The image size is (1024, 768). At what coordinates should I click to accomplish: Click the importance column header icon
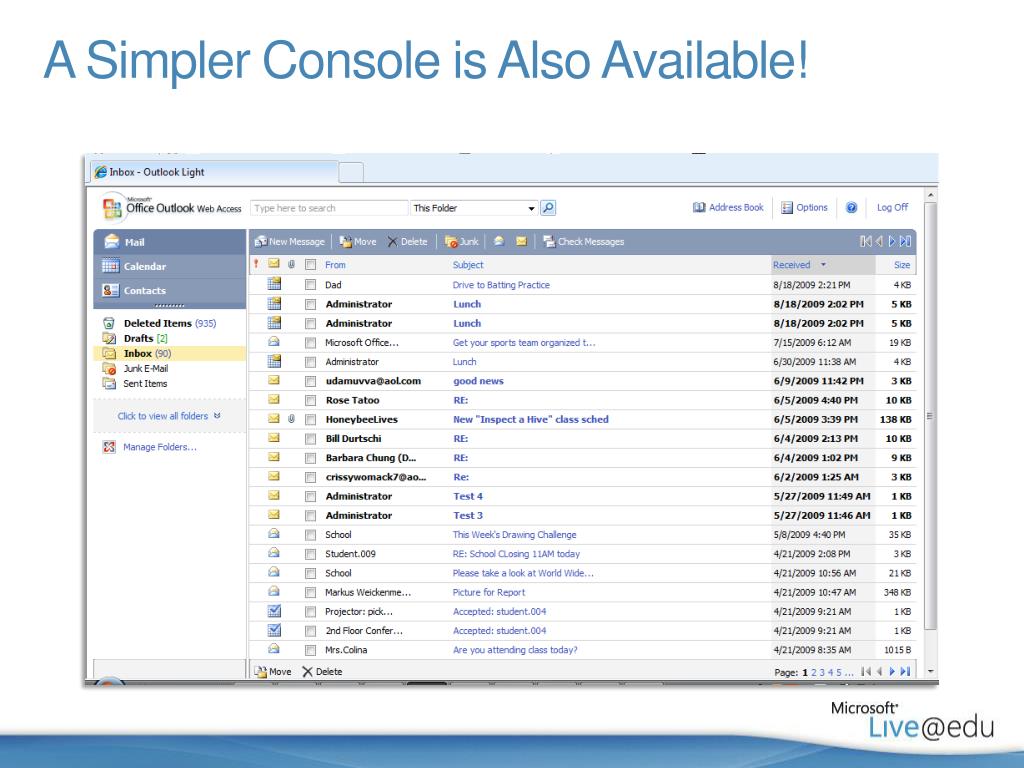tap(256, 264)
